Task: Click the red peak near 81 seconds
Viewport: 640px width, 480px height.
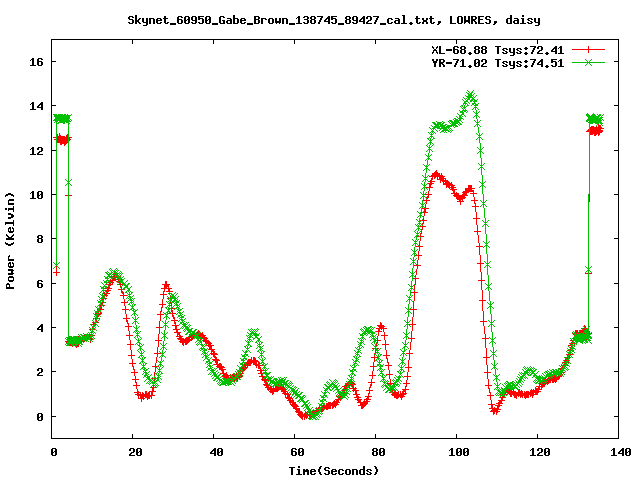Action: tap(381, 326)
